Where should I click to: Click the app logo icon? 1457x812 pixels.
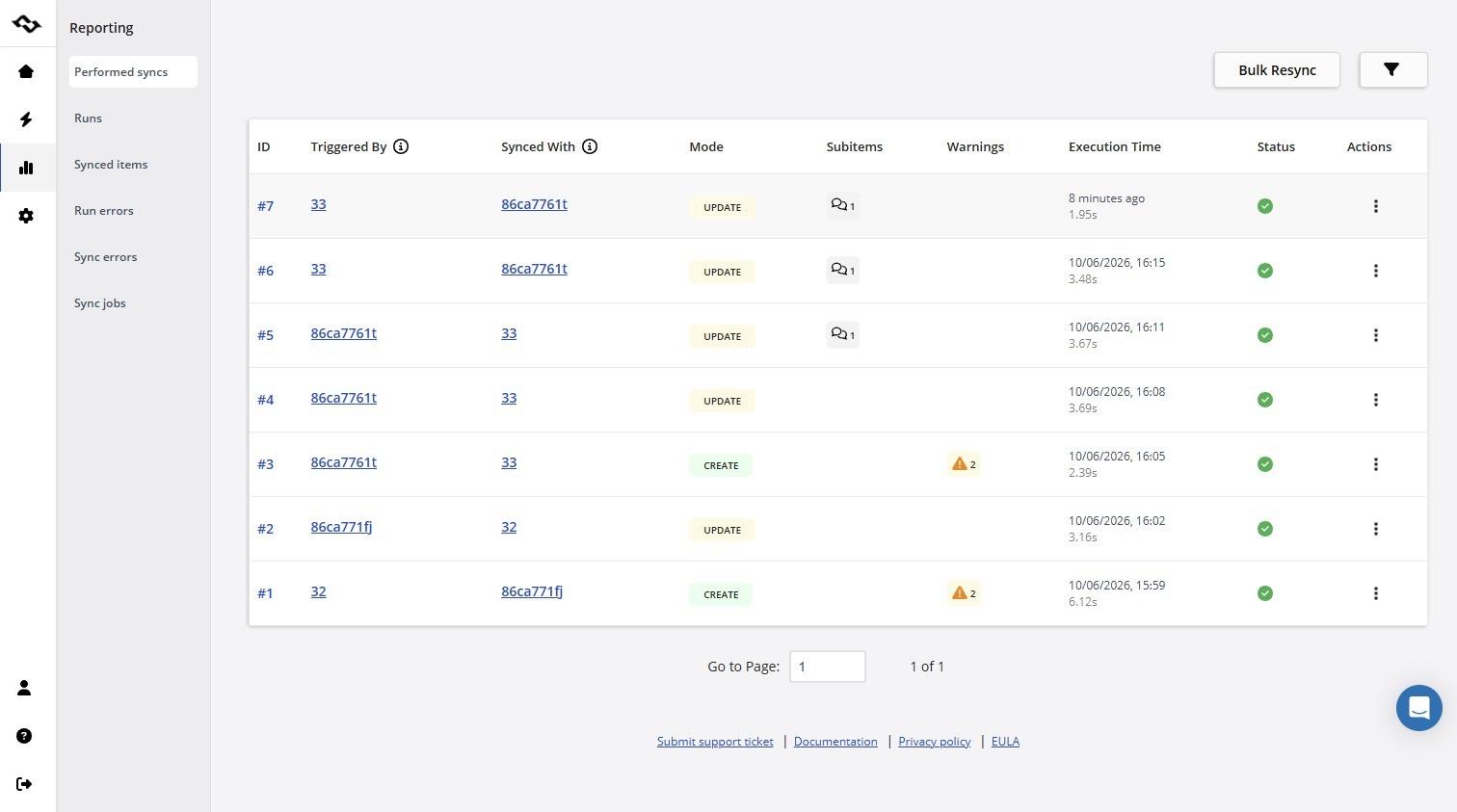[26, 24]
